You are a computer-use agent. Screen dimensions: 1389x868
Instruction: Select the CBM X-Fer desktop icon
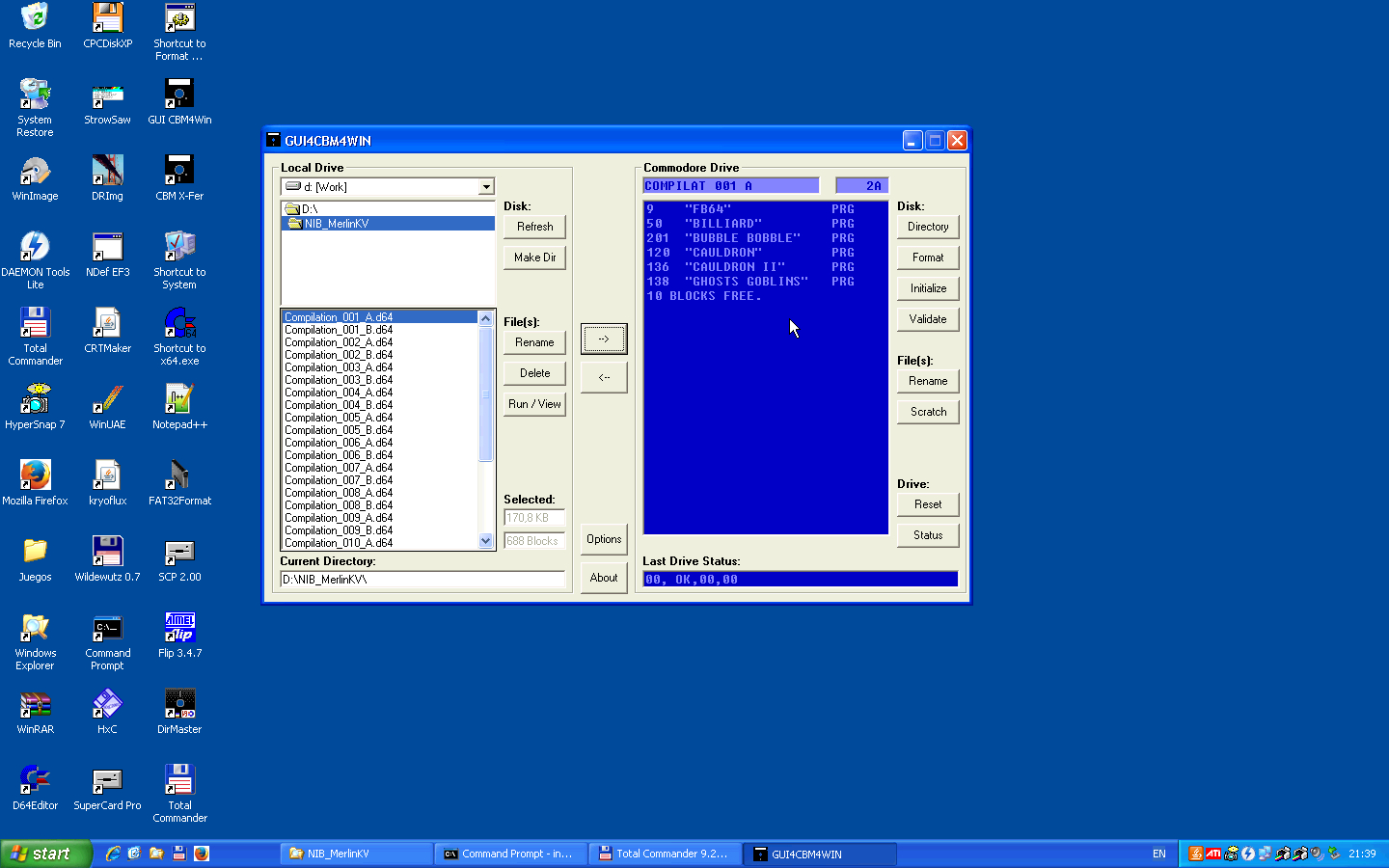[179, 178]
